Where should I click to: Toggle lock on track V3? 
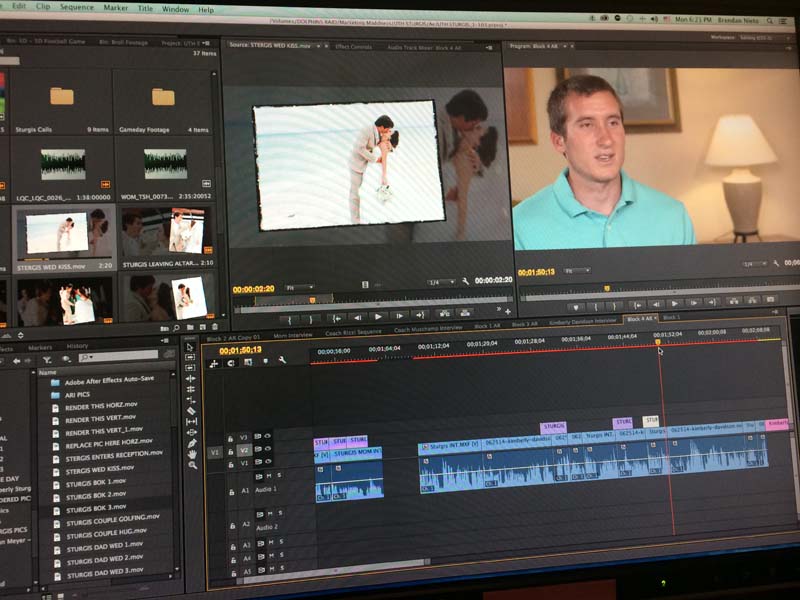[x=231, y=439]
